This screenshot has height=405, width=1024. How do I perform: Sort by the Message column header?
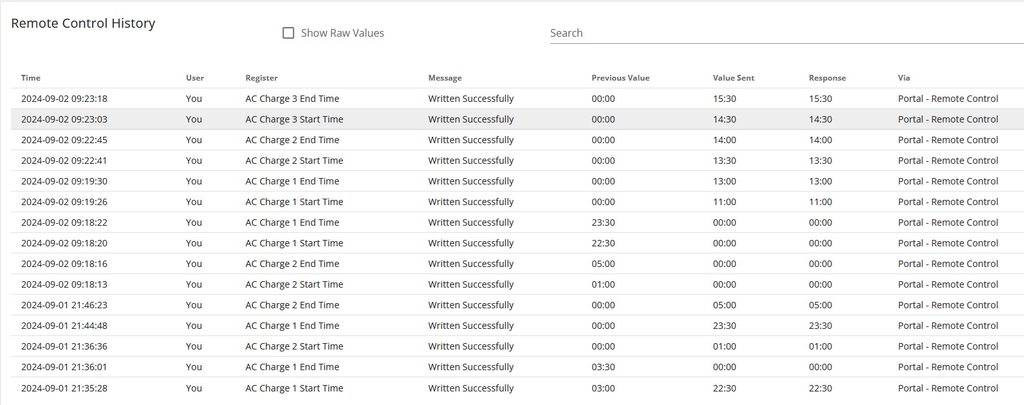pos(445,78)
